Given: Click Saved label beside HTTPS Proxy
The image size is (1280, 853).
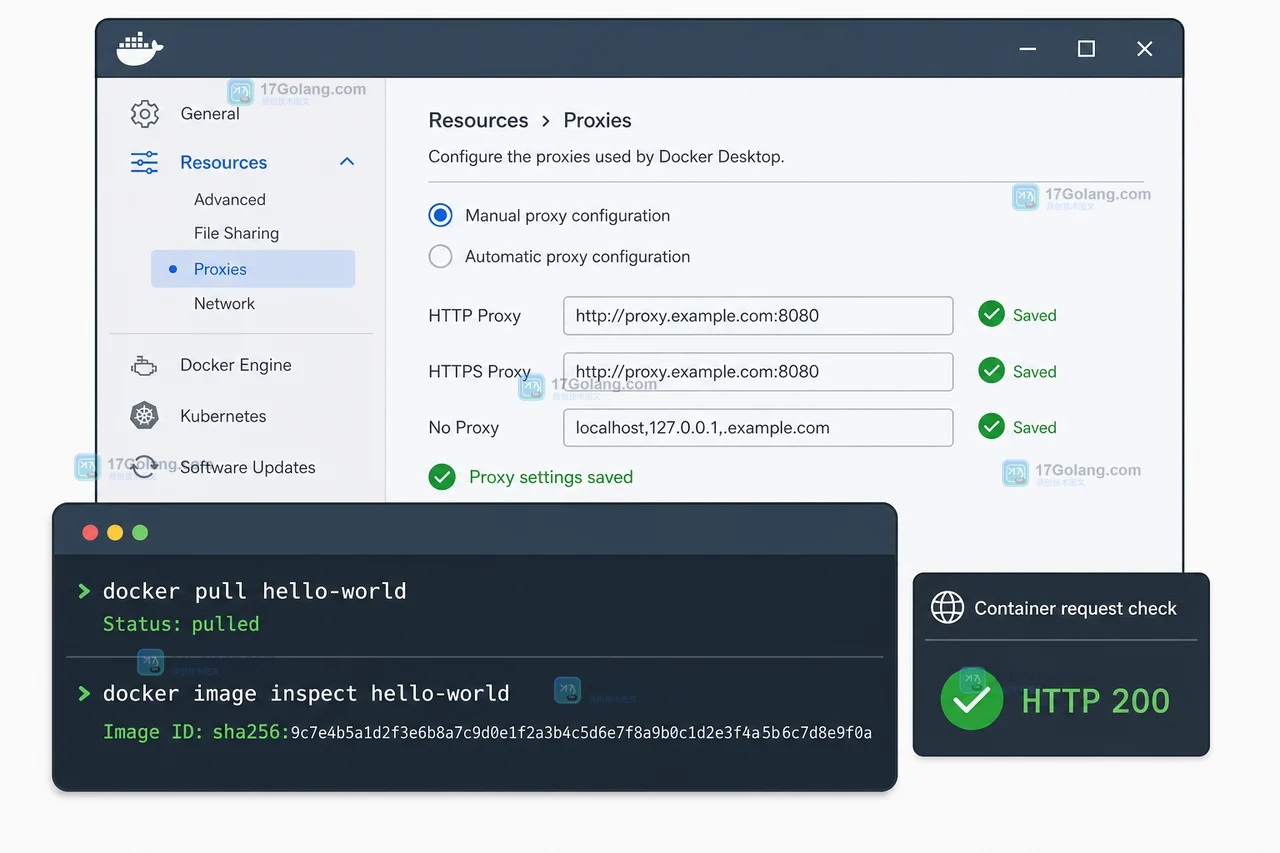Looking at the screenshot, I should tap(1034, 371).
